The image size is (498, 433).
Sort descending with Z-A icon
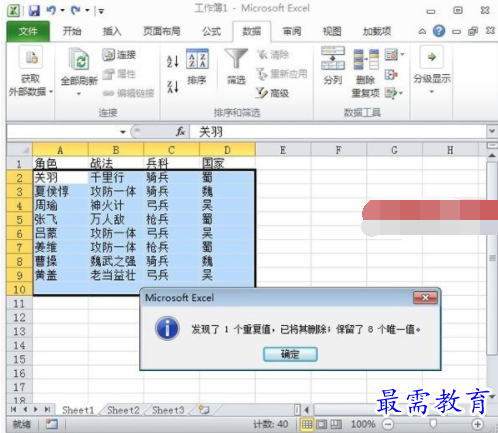pos(173,87)
